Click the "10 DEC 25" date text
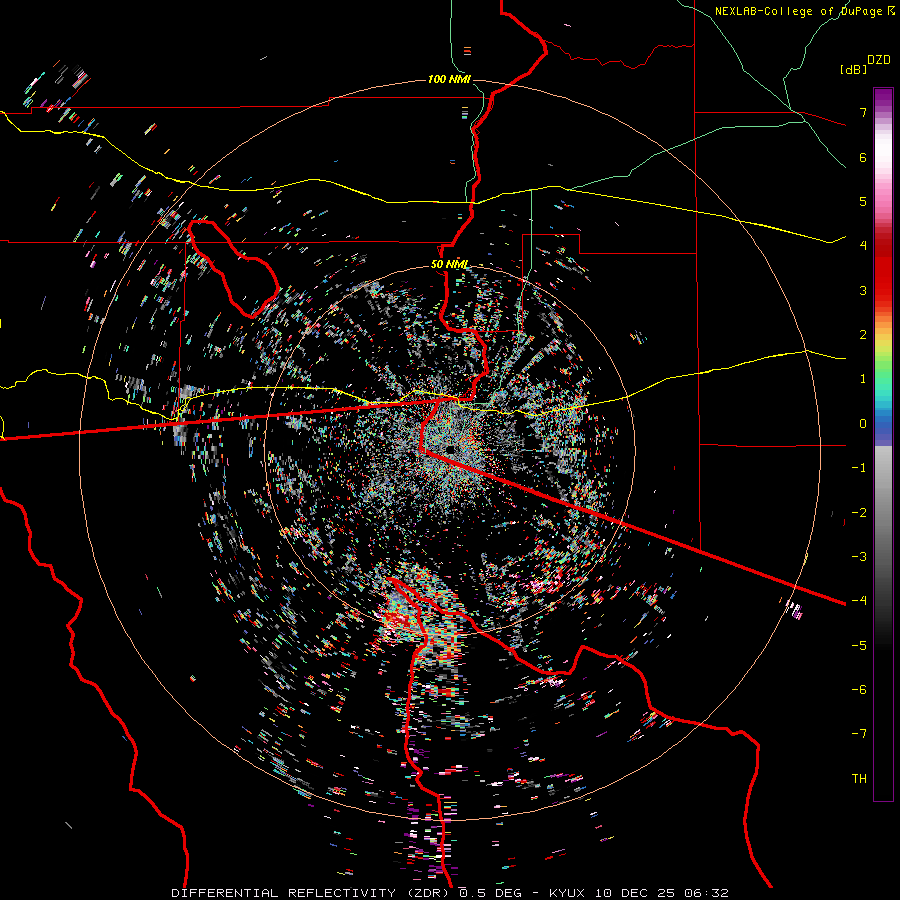 tap(635, 893)
